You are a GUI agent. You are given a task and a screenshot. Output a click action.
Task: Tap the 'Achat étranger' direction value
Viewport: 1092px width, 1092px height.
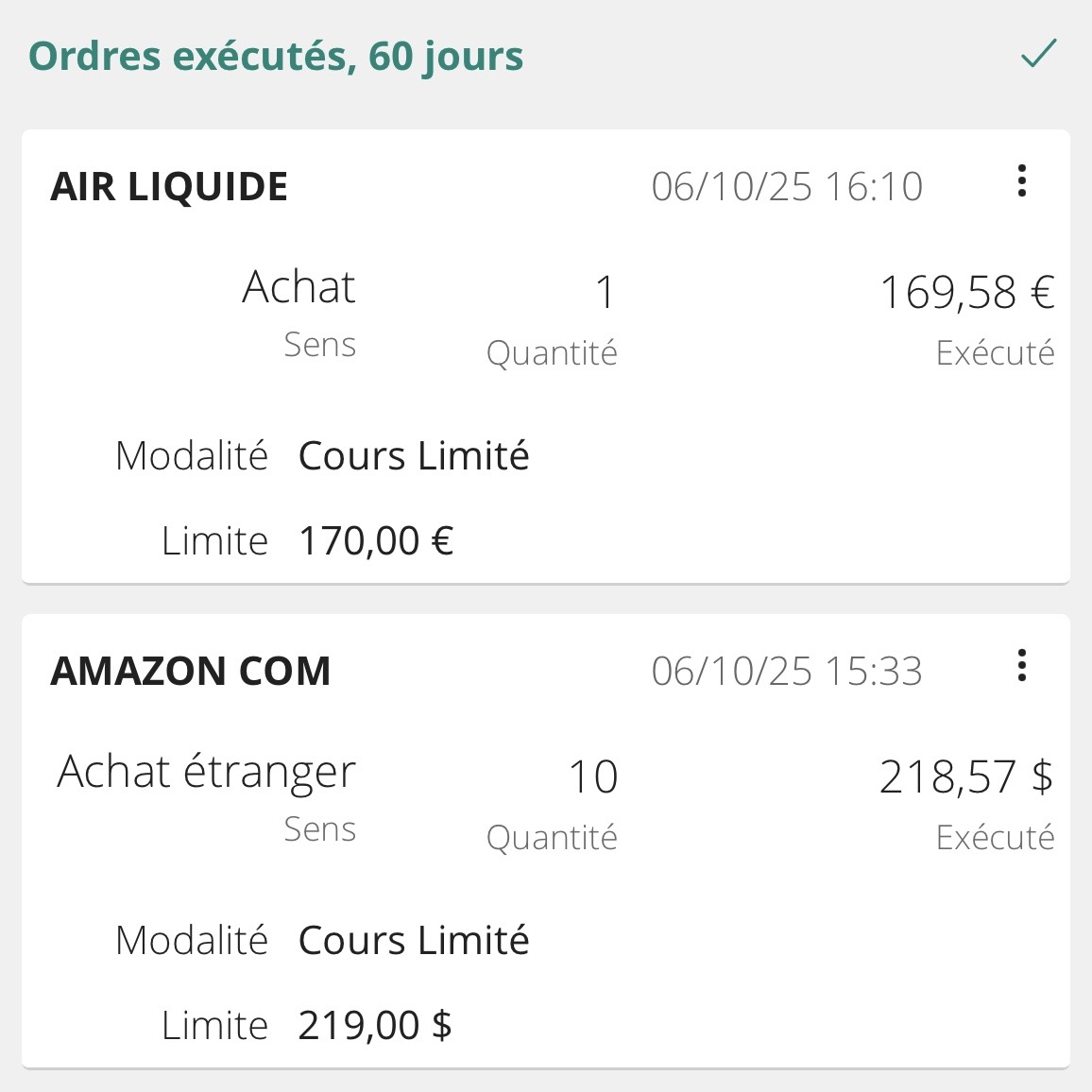(206, 772)
